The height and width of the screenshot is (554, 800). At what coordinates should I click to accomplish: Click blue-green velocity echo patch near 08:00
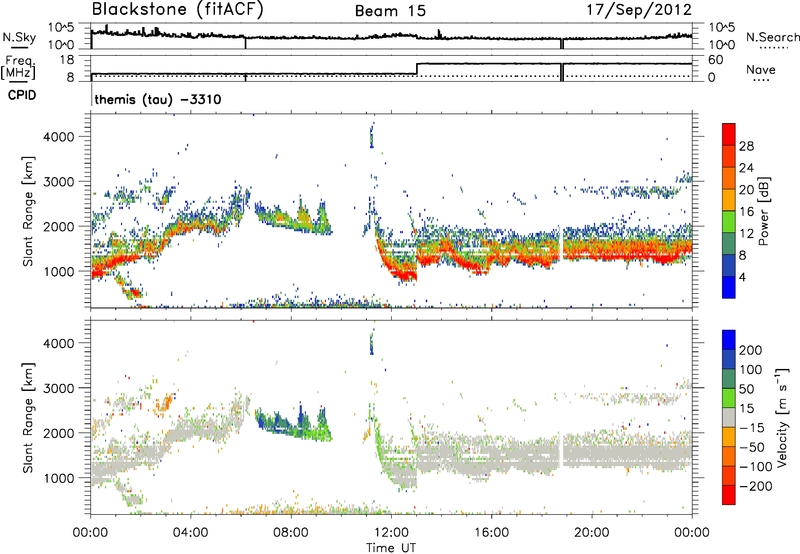pyautogui.click(x=293, y=424)
